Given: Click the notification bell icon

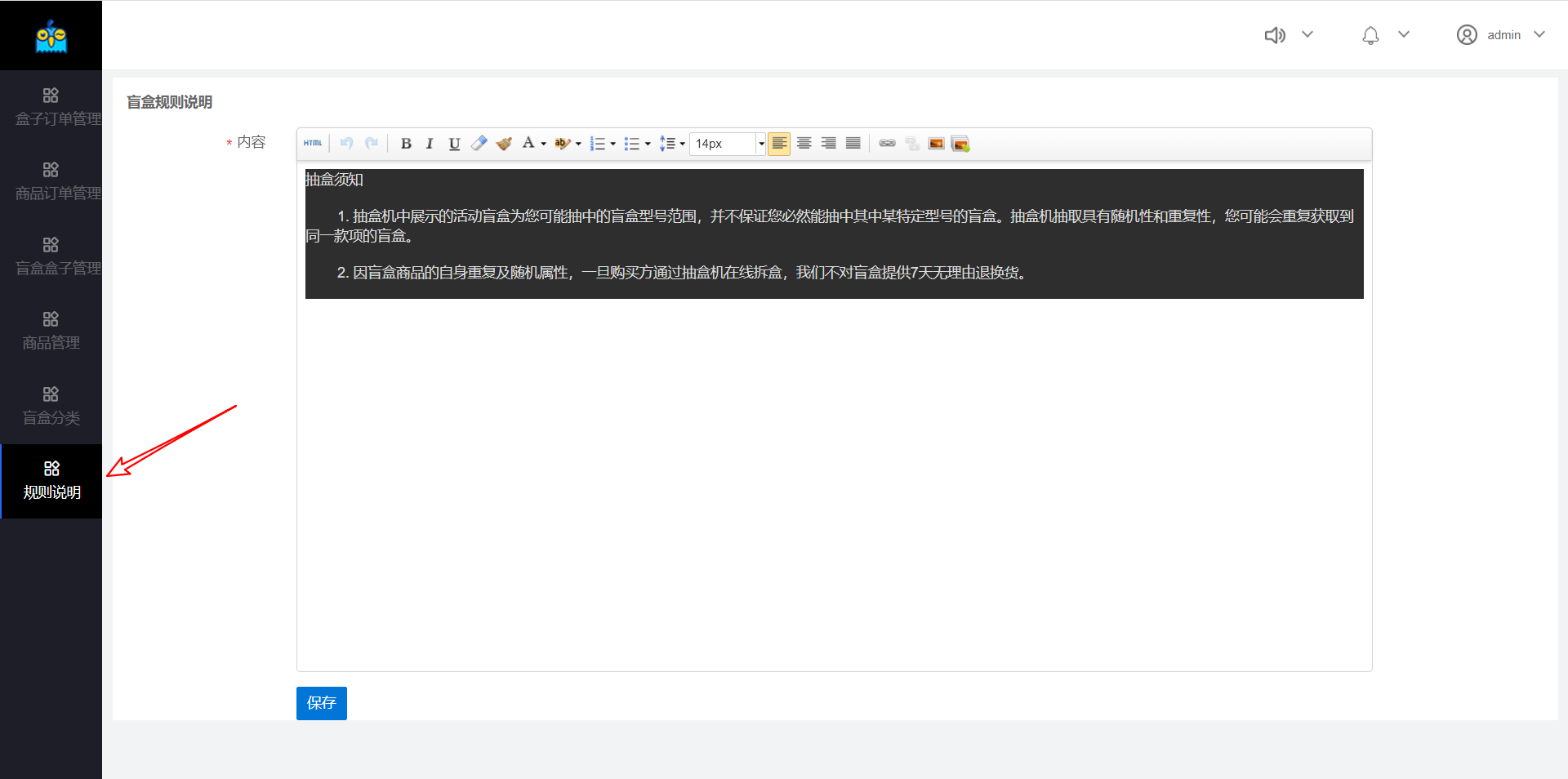Looking at the screenshot, I should [1371, 35].
